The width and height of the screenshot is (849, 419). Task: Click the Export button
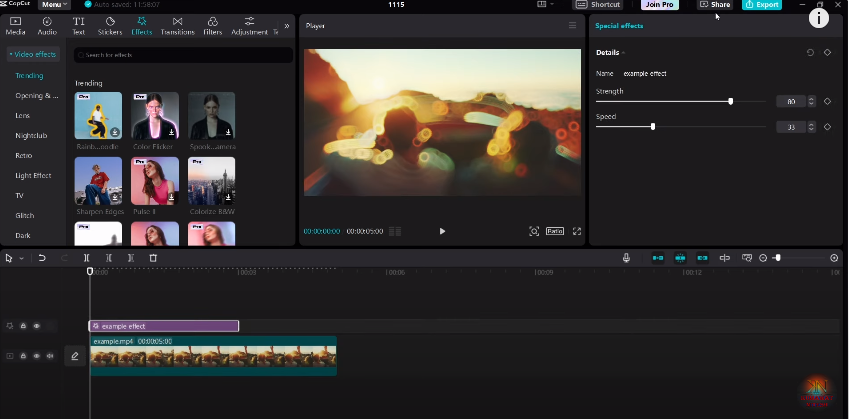tap(762, 5)
